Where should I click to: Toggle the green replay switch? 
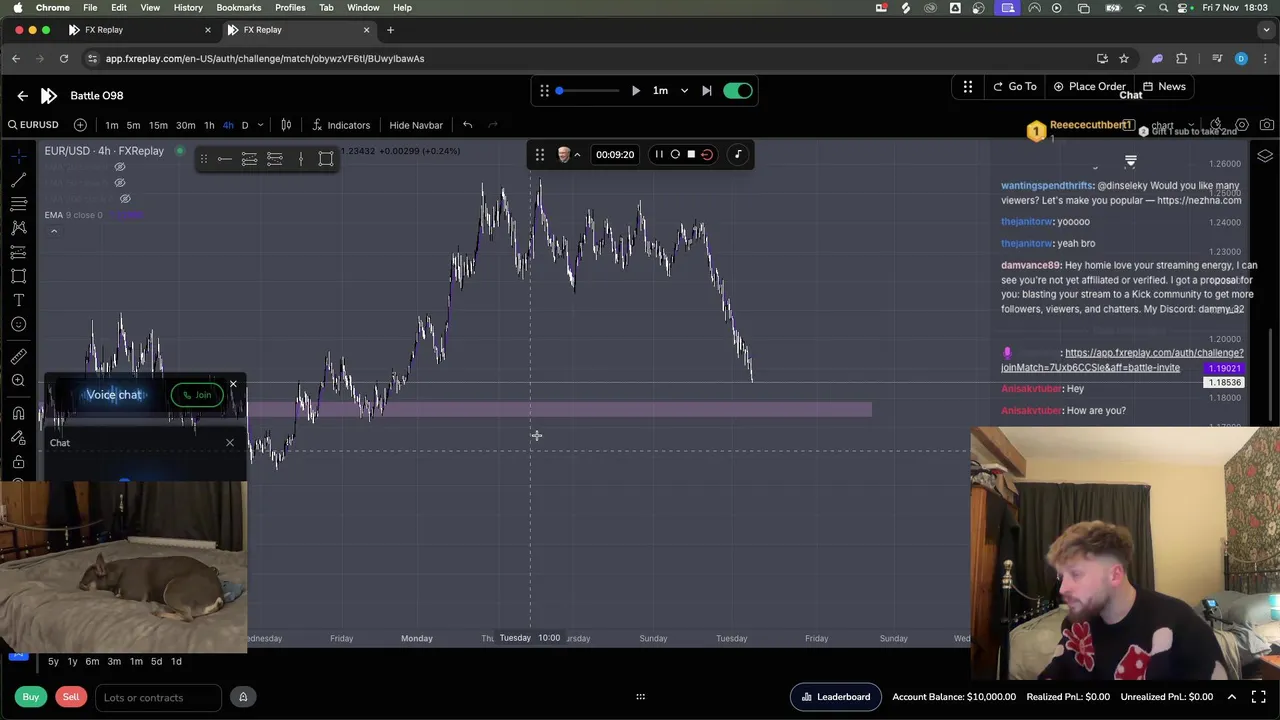(x=738, y=91)
